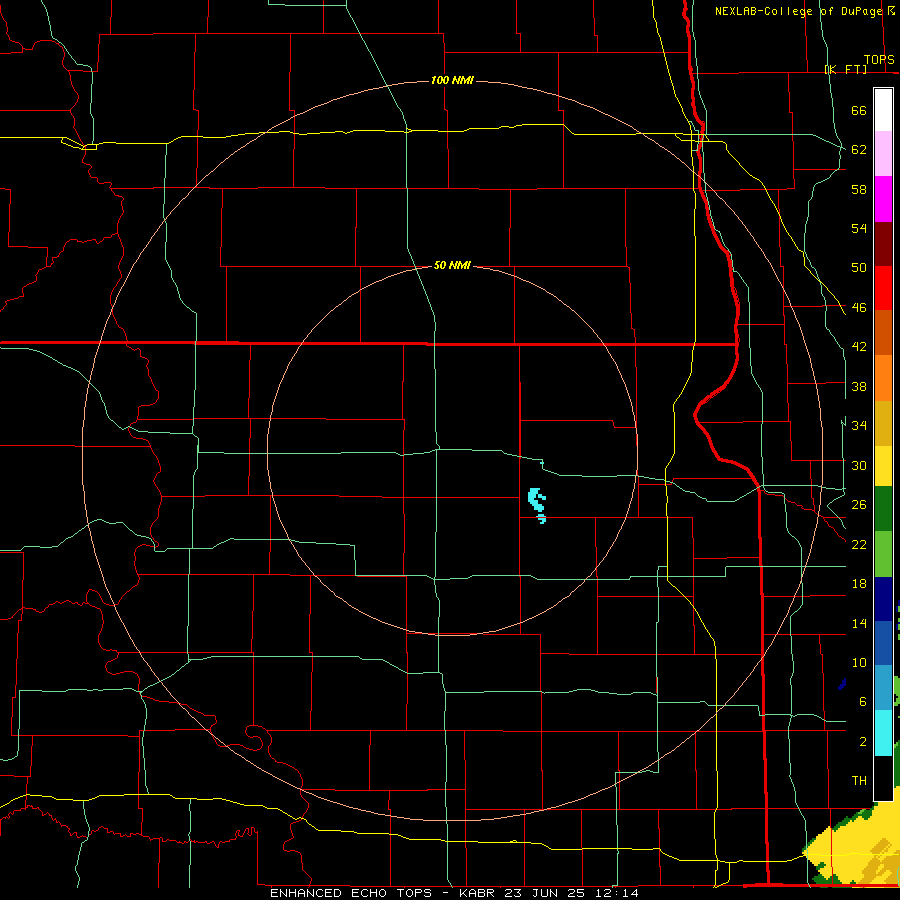Click the 34 value on the legend scale
The image size is (900, 900).
click(x=859, y=425)
